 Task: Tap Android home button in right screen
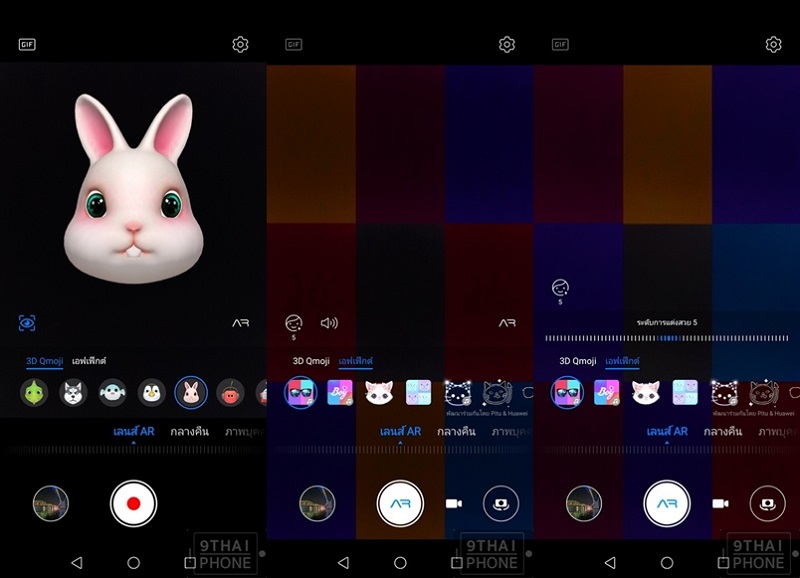tap(667, 563)
